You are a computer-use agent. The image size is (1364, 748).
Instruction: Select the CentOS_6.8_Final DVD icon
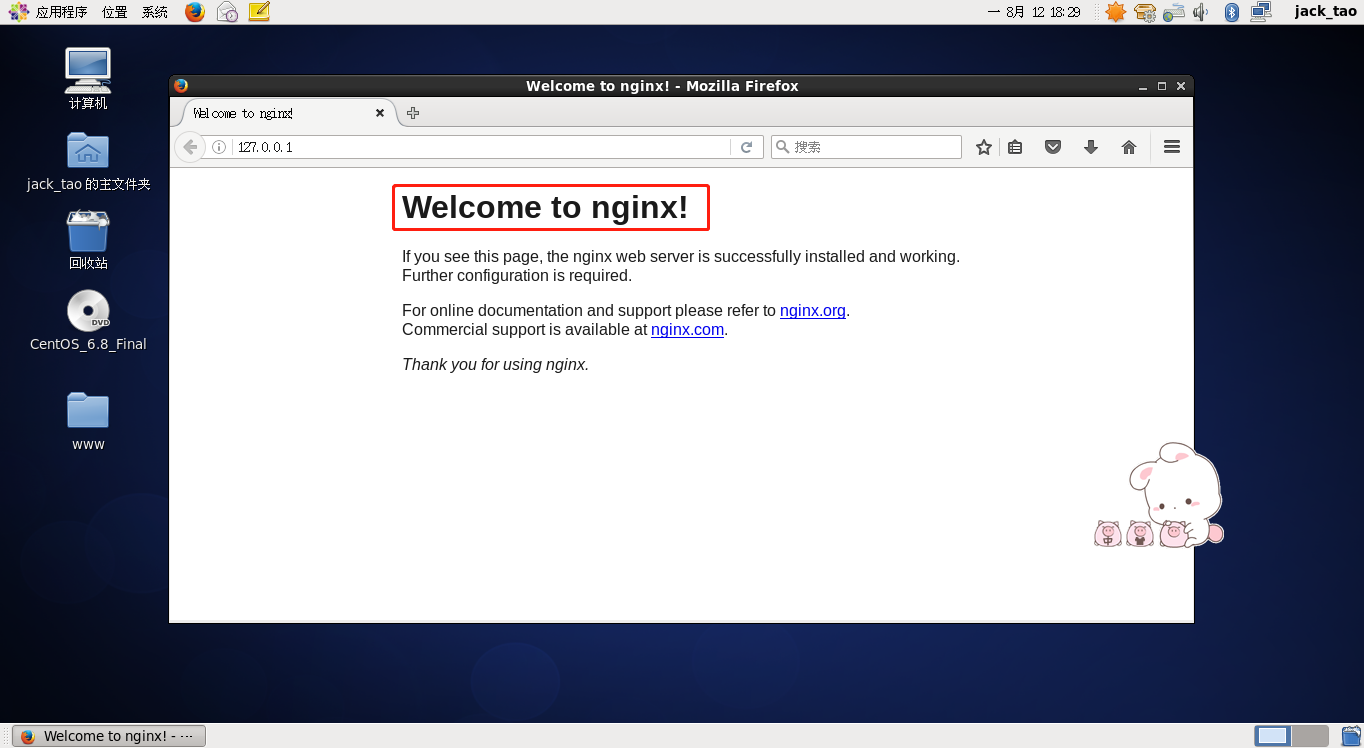[x=88, y=321]
